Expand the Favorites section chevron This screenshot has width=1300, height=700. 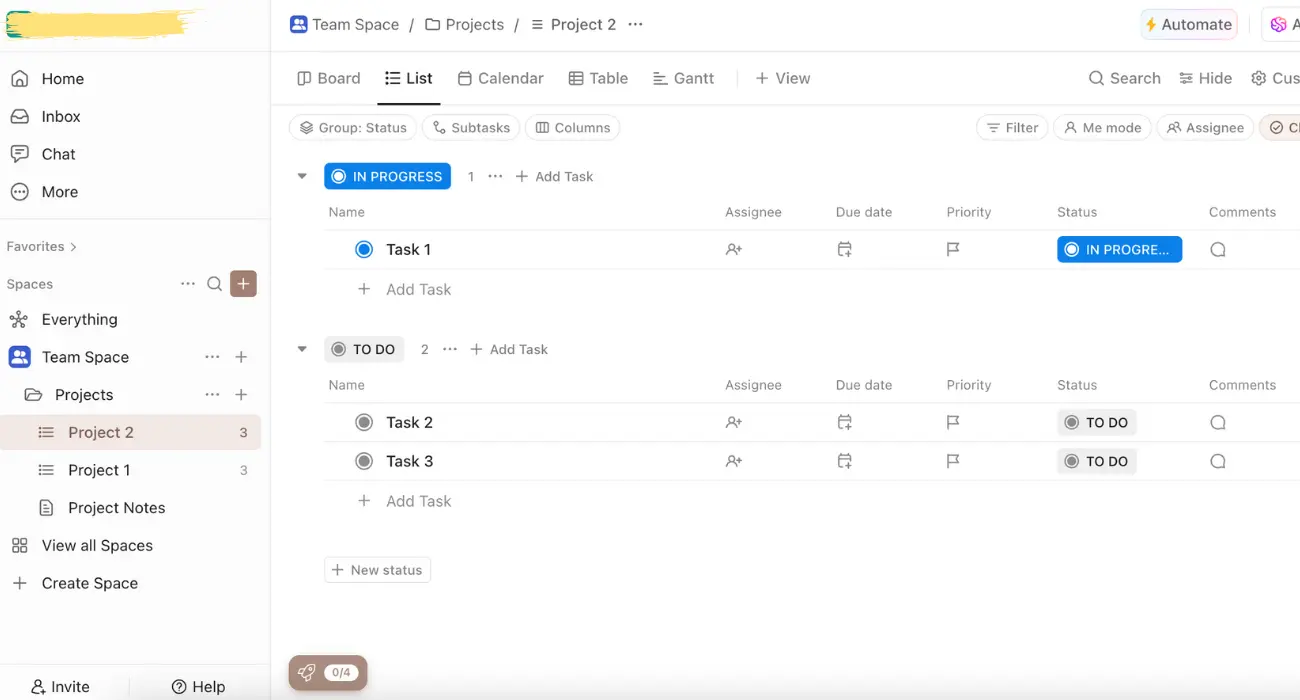73,247
